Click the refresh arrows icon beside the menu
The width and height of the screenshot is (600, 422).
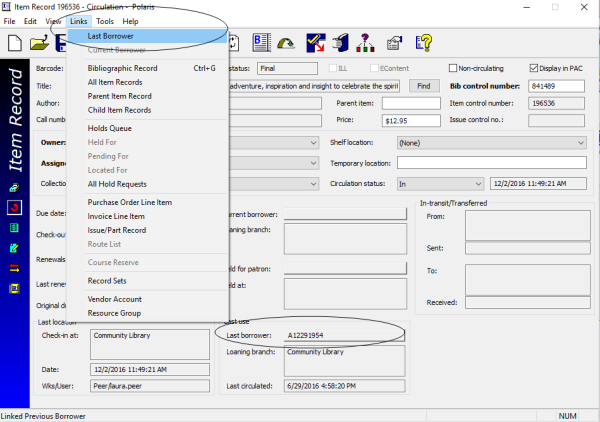pyautogui.click(x=234, y=43)
